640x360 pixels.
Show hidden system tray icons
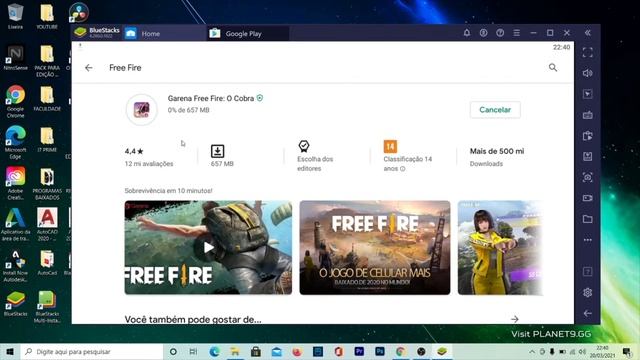click(x=532, y=351)
